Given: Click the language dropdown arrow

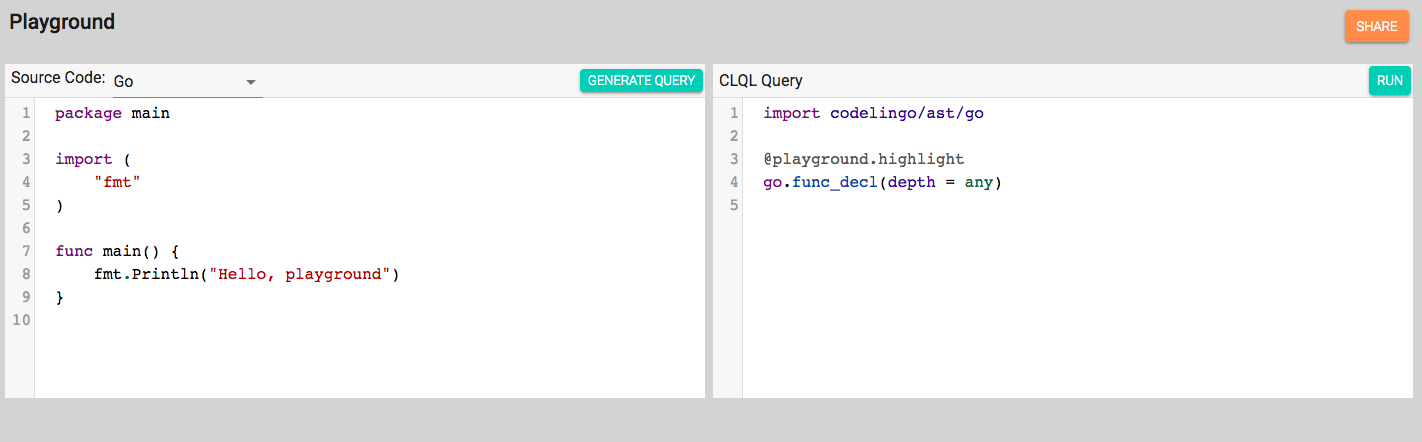Looking at the screenshot, I should point(251,82).
